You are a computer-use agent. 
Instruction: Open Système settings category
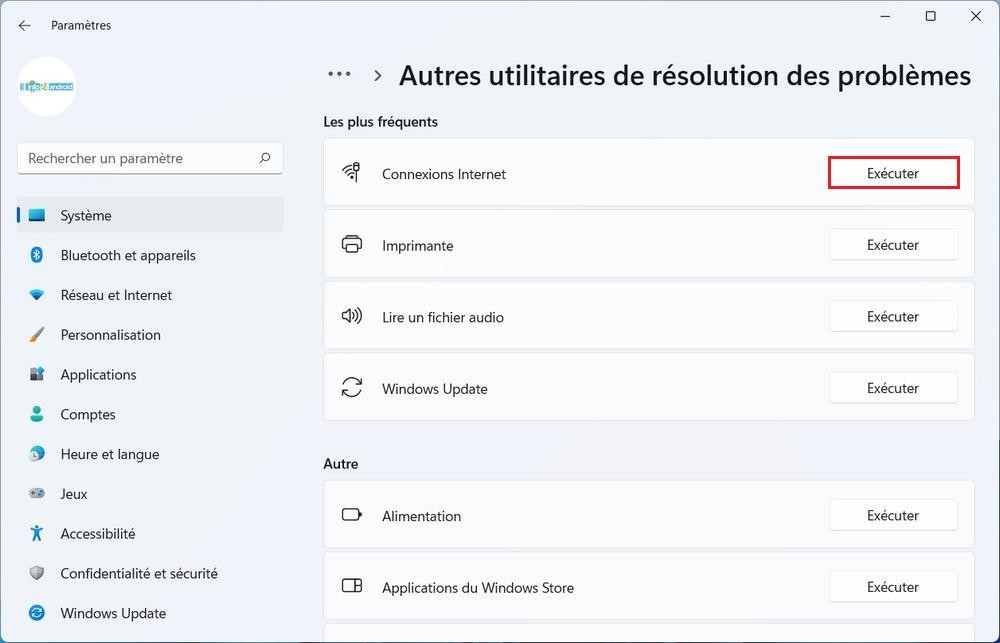tap(150, 215)
